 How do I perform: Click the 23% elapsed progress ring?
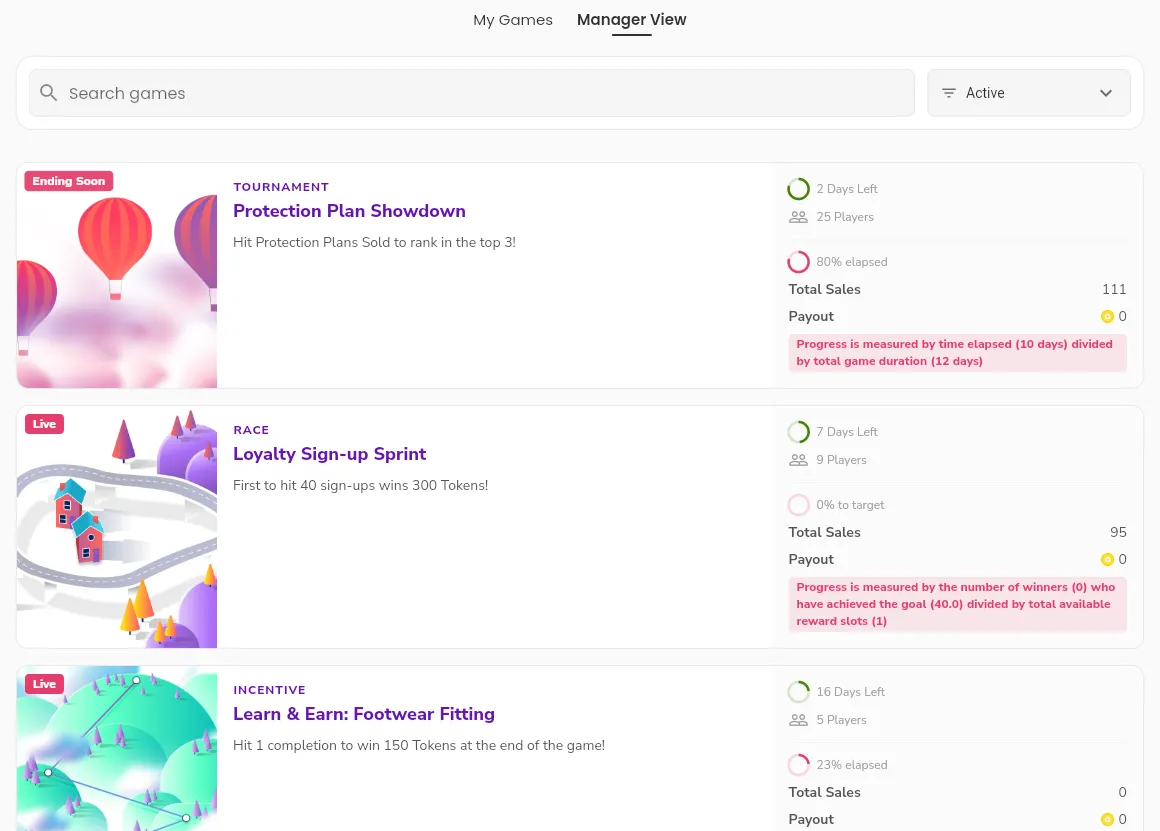(798, 764)
